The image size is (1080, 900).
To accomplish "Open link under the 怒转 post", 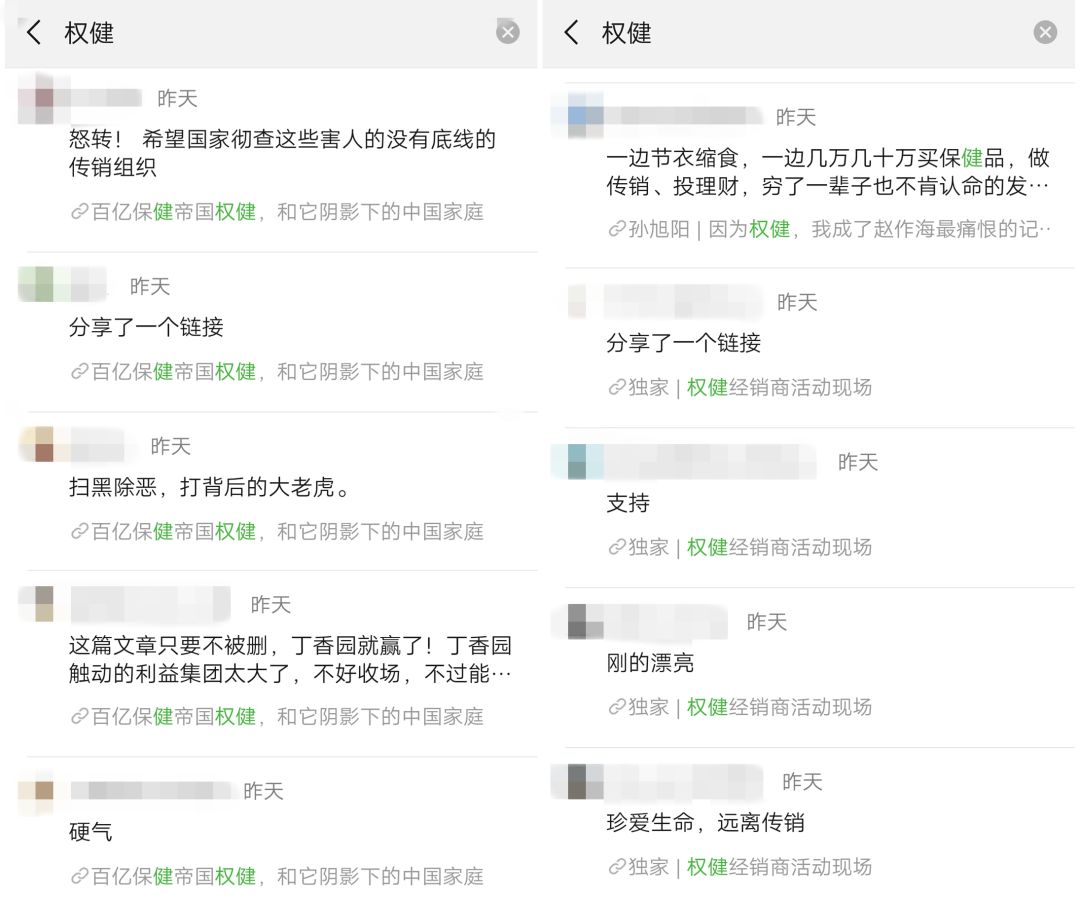I will (x=277, y=211).
